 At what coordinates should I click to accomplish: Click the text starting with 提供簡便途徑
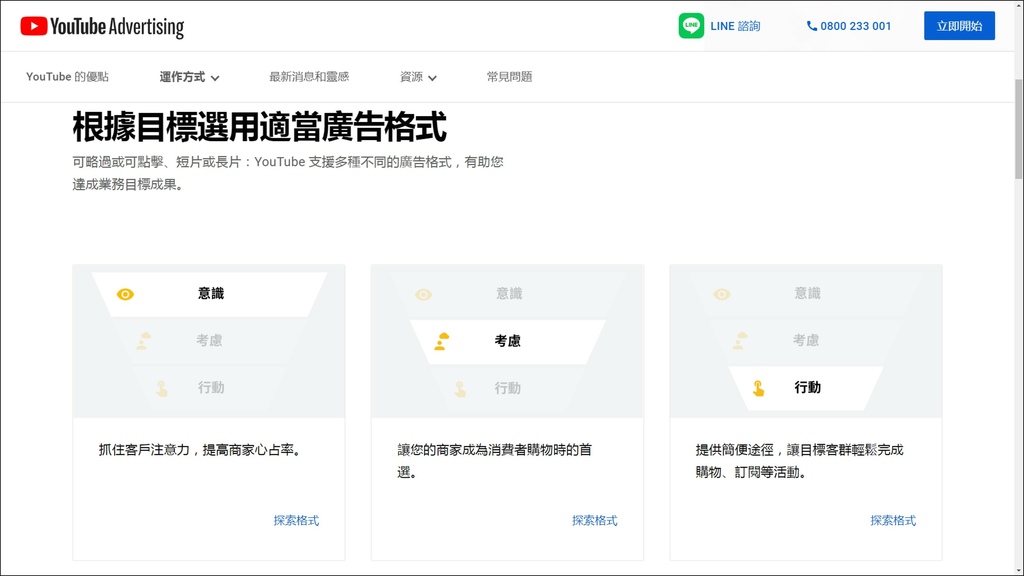799,461
